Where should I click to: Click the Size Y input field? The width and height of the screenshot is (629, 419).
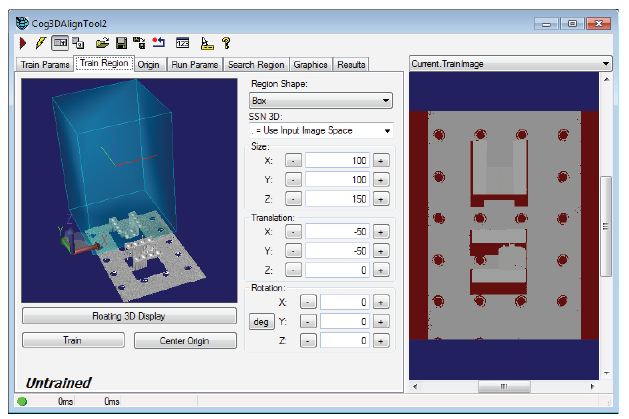[337, 180]
